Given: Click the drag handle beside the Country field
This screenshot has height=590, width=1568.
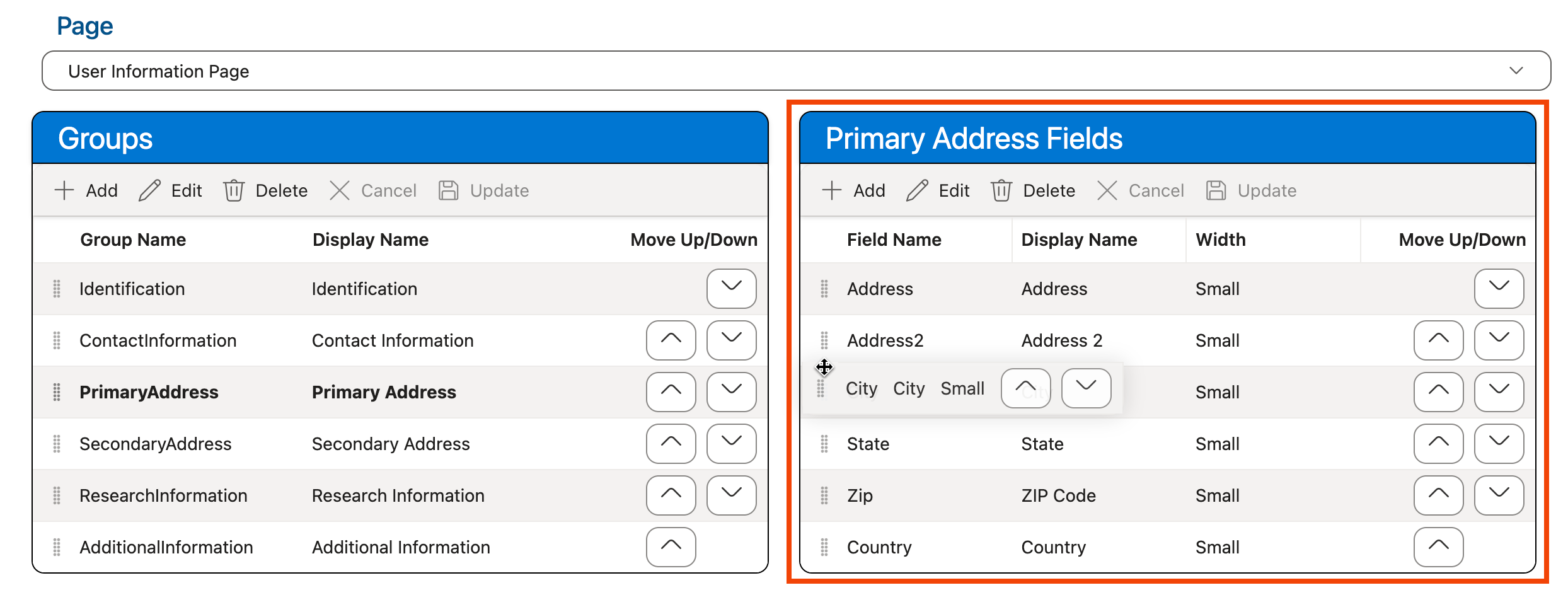Looking at the screenshot, I should tap(824, 547).
